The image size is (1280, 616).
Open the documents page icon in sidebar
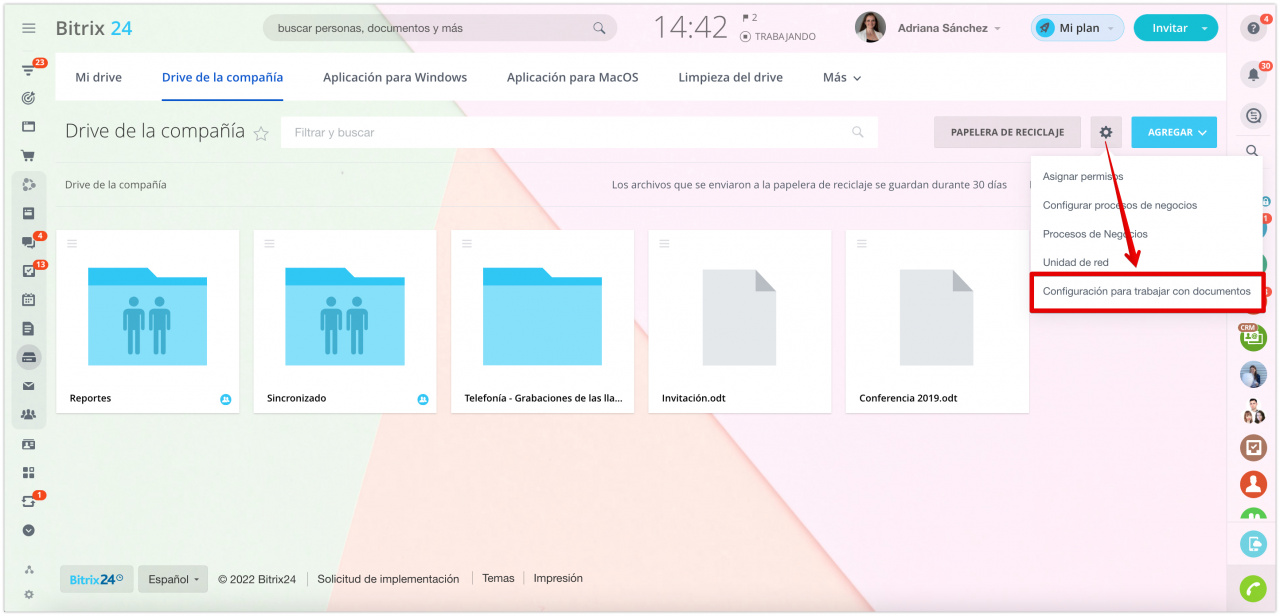click(x=29, y=328)
